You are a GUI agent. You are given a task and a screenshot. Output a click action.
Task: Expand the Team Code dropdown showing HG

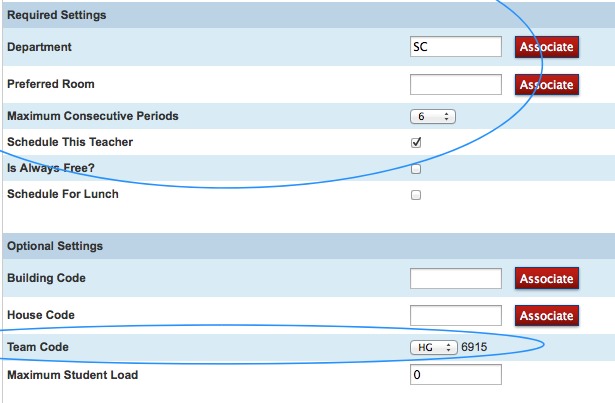click(x=433, y=347)
